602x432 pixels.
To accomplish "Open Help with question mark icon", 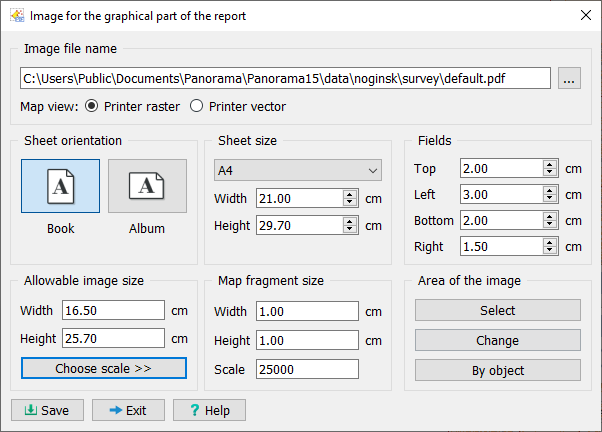I will [209, 410].
